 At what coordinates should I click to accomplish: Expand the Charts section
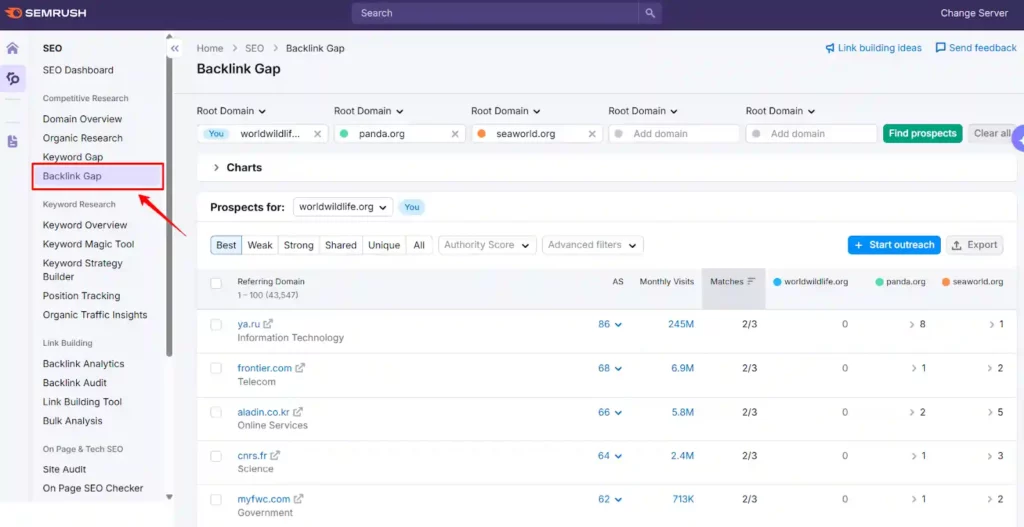click(216, 168)
